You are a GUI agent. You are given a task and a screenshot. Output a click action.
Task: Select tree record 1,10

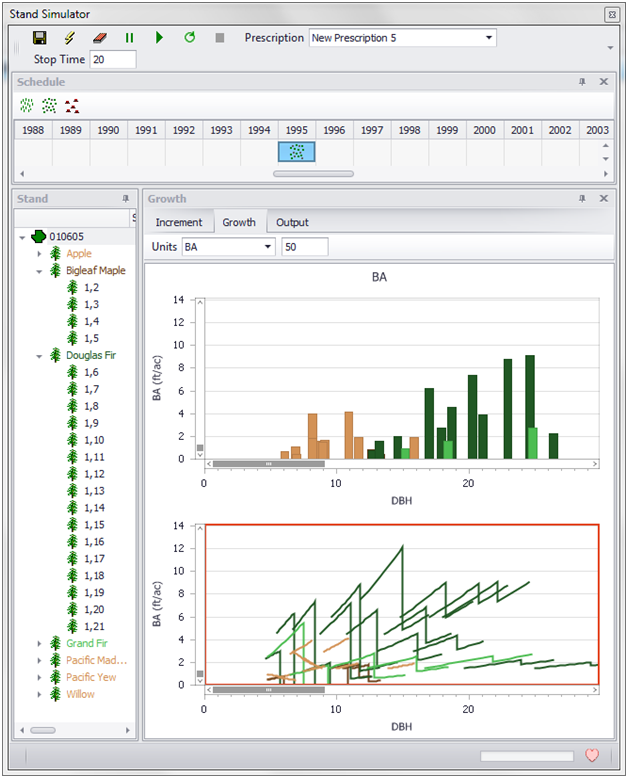94,440
